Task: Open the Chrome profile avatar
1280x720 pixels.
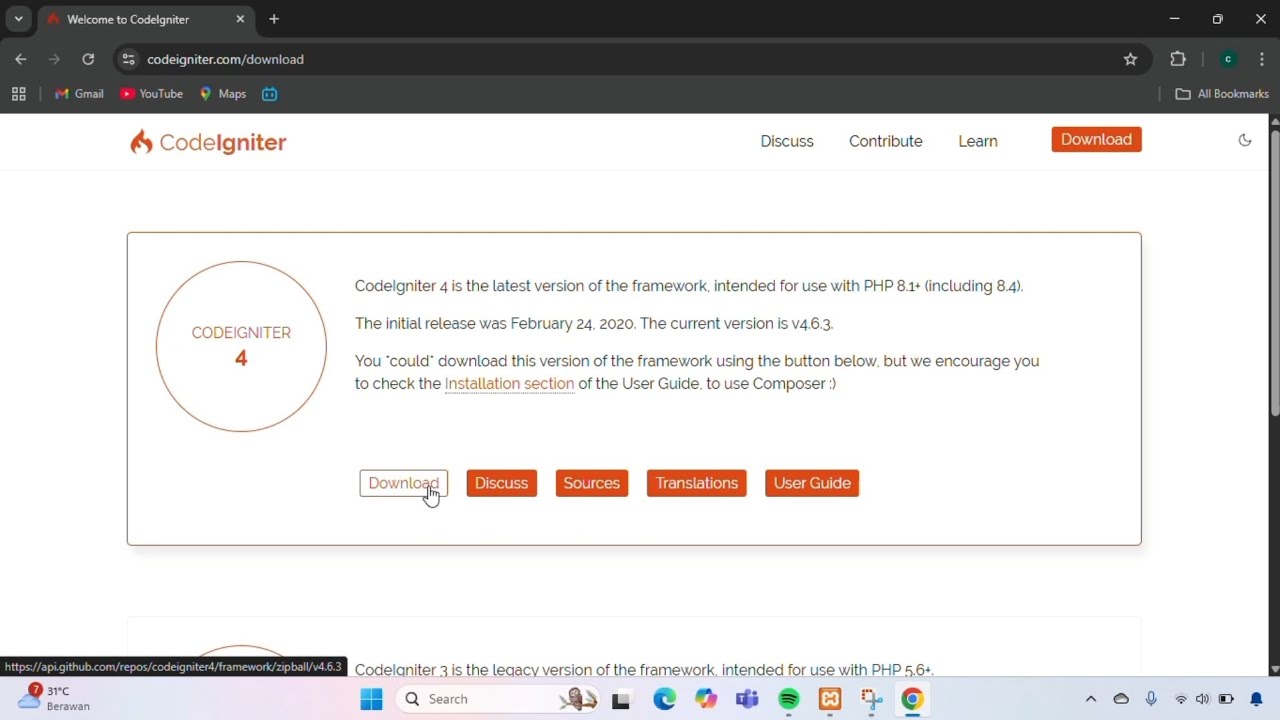Action: click(1228, 59)
